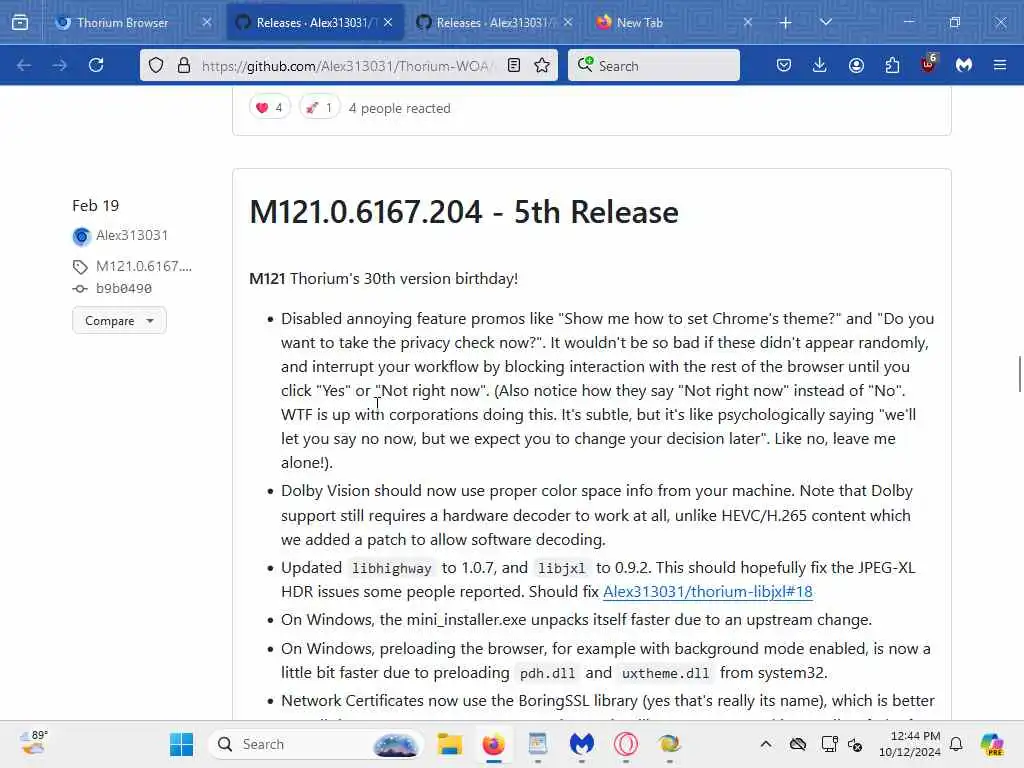
Task: Expand the Compare dropdown
Action: click(x=120, y=321)
